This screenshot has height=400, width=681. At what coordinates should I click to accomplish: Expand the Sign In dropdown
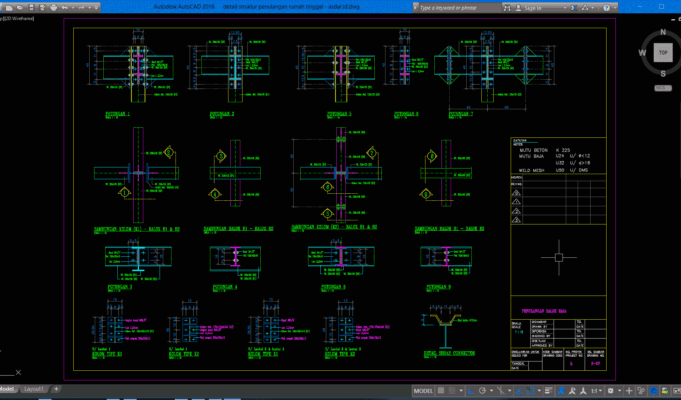(x=565, y=8)
